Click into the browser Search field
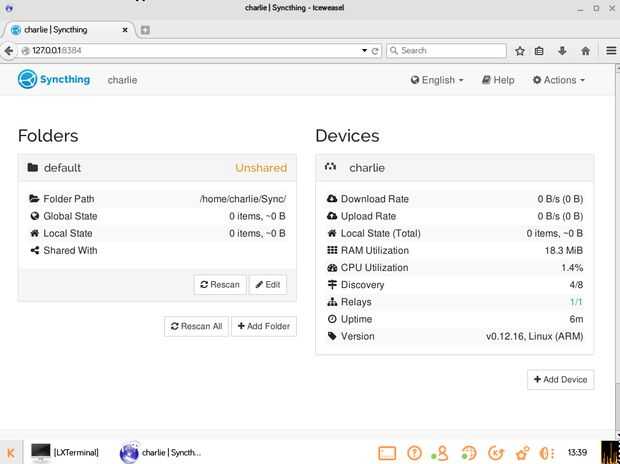620x464 pixels. [x=446, y=51]
